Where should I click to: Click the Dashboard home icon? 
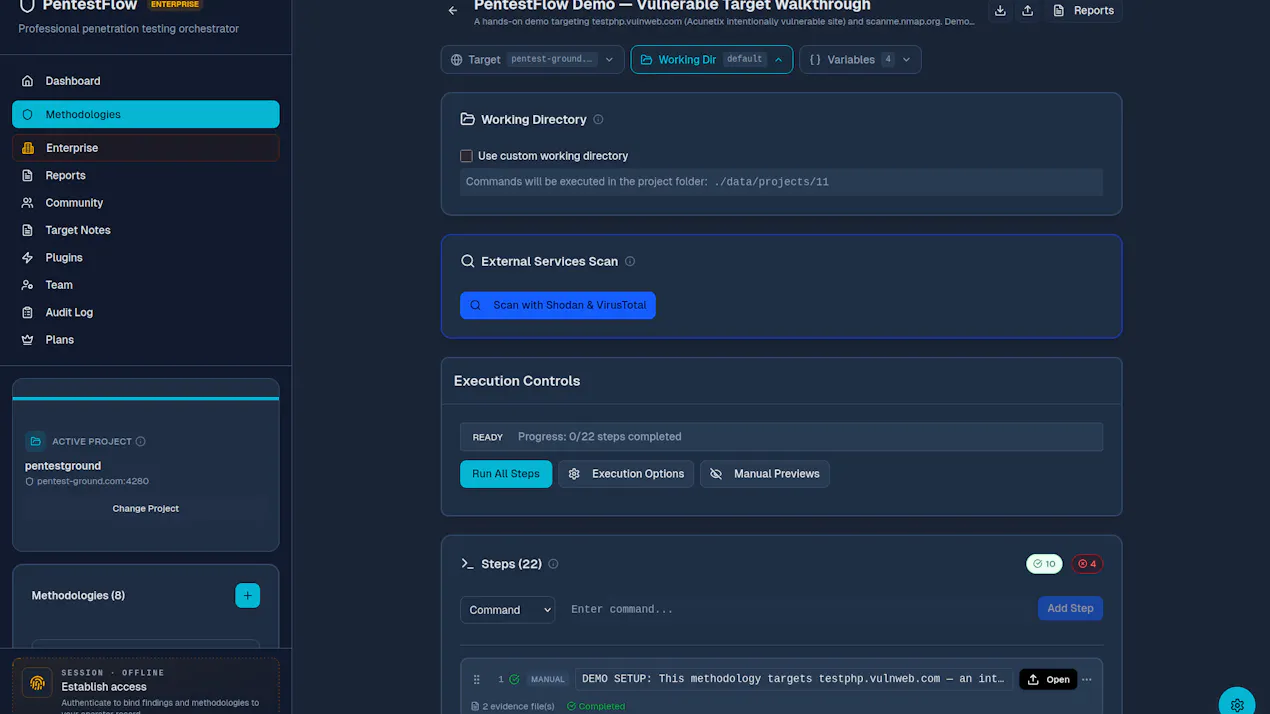click(x=27, y=81)
